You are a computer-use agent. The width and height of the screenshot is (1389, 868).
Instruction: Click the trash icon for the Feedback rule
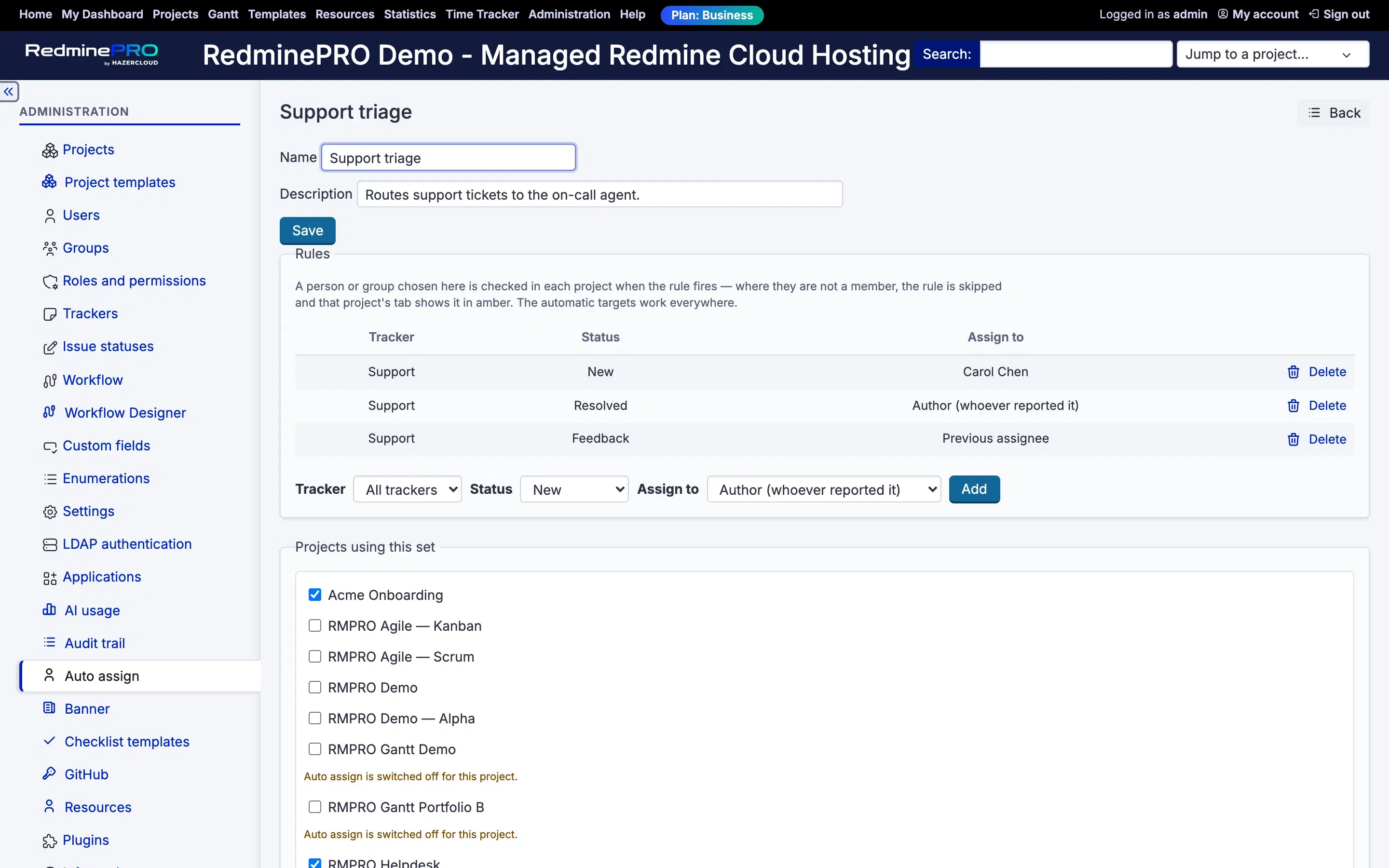tap(1293, 439)
